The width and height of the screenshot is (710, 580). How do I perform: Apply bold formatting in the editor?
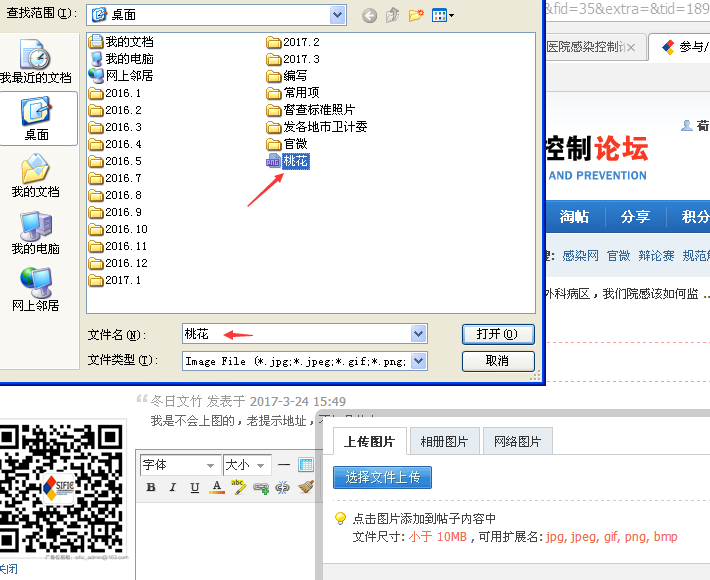tap(151, 488)
